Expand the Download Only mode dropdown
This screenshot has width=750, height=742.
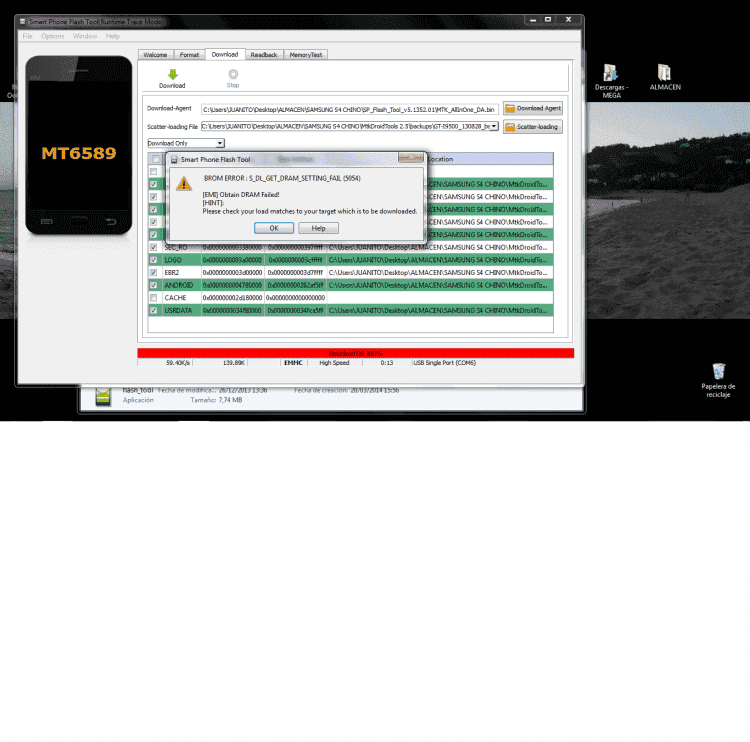click(220, 143)
